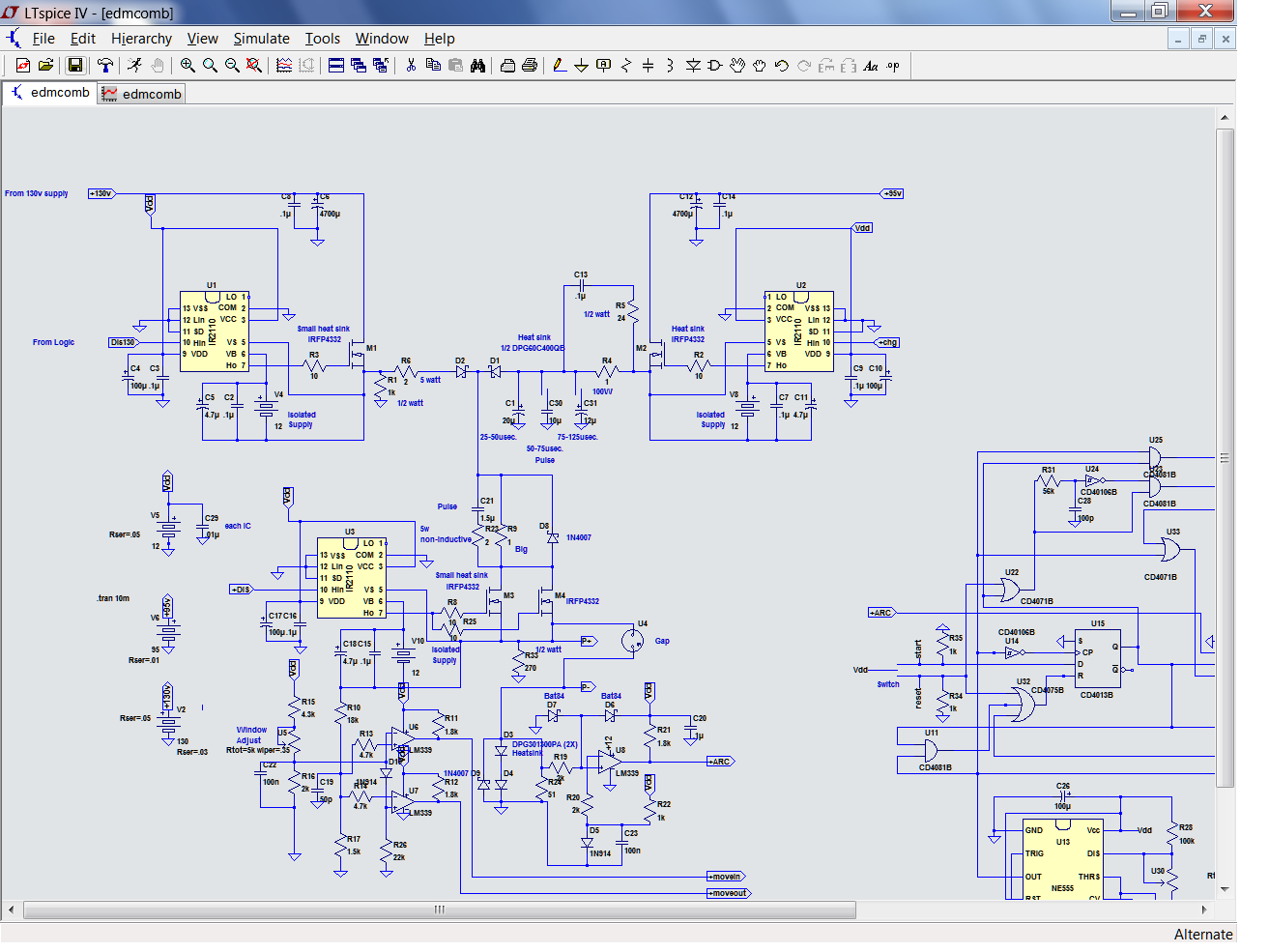The image size is (1269, 952).
Task: Click the Cut scissors icon
Action: [x=411, y=65]
